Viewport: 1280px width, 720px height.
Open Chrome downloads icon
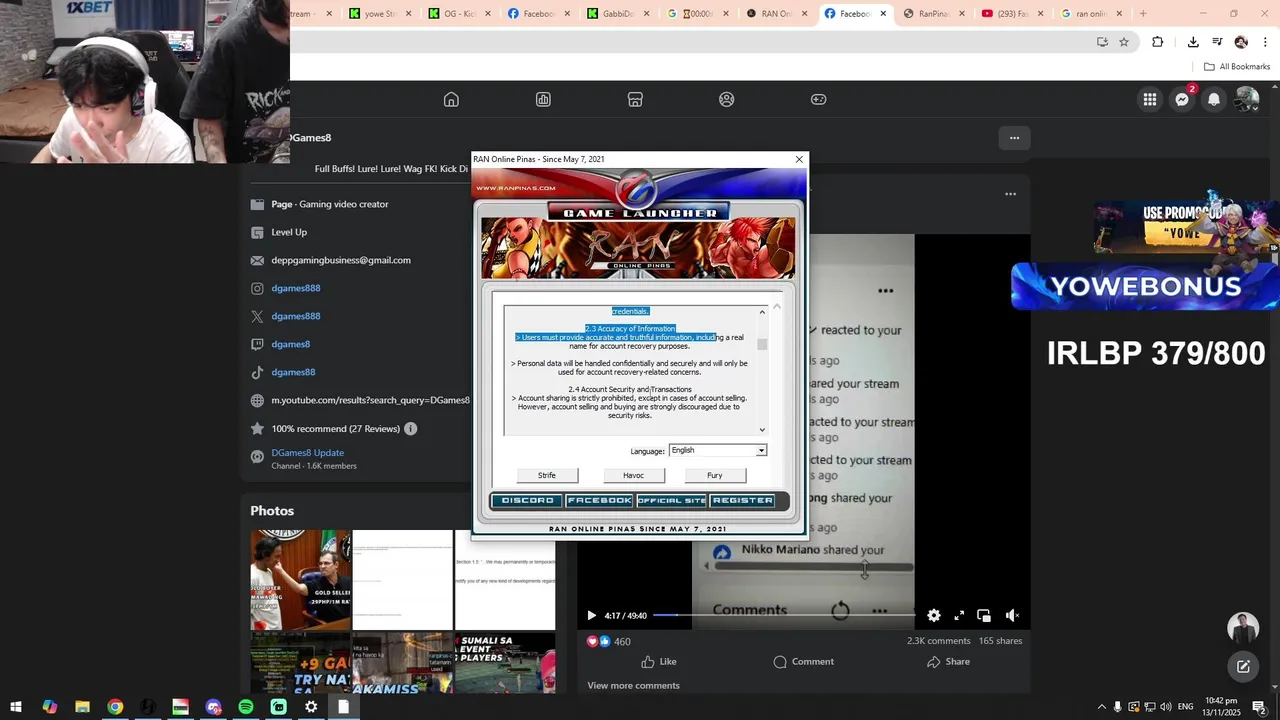(1193, 42)
